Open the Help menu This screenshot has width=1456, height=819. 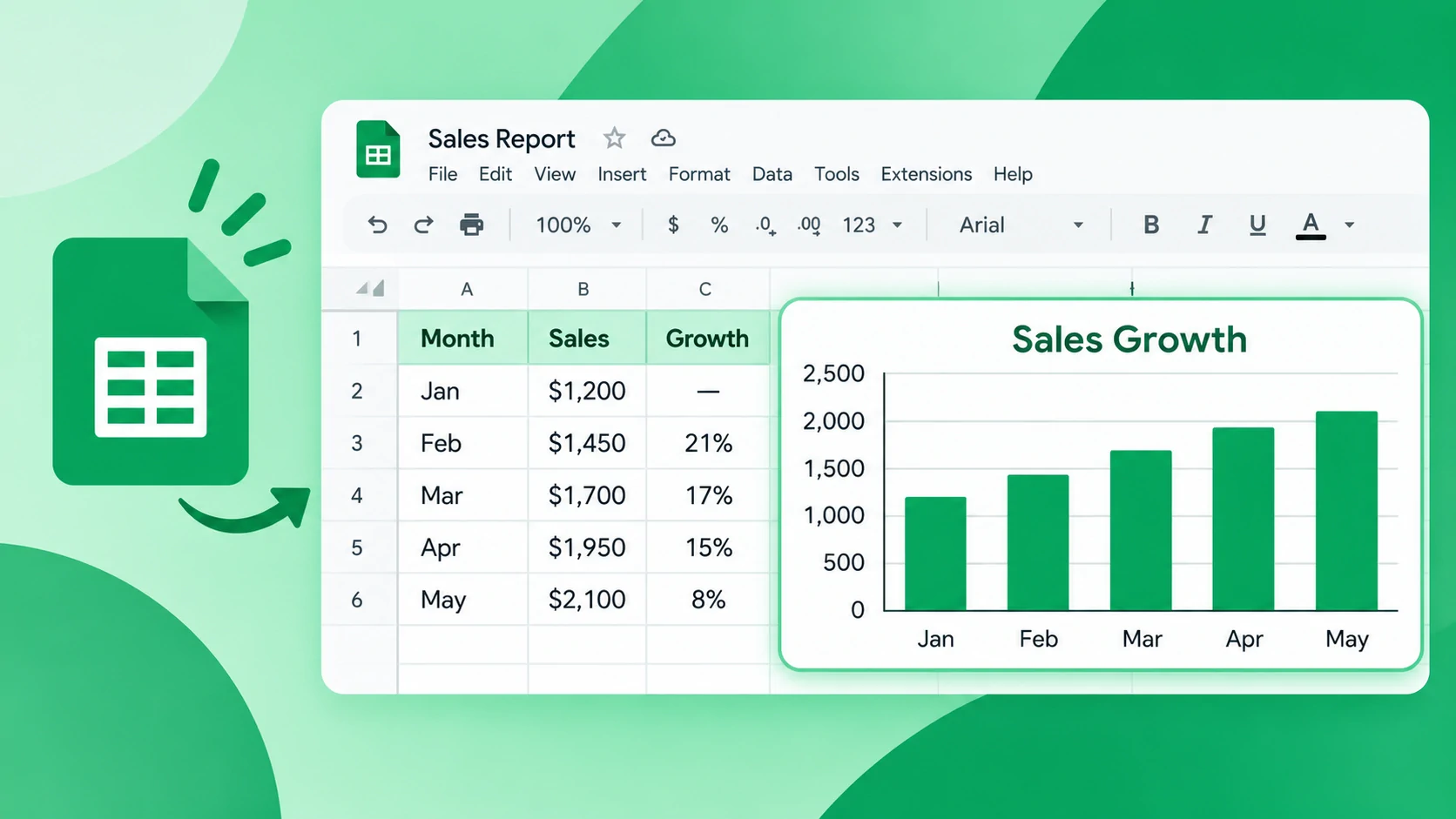click(x=1013, y=174)
